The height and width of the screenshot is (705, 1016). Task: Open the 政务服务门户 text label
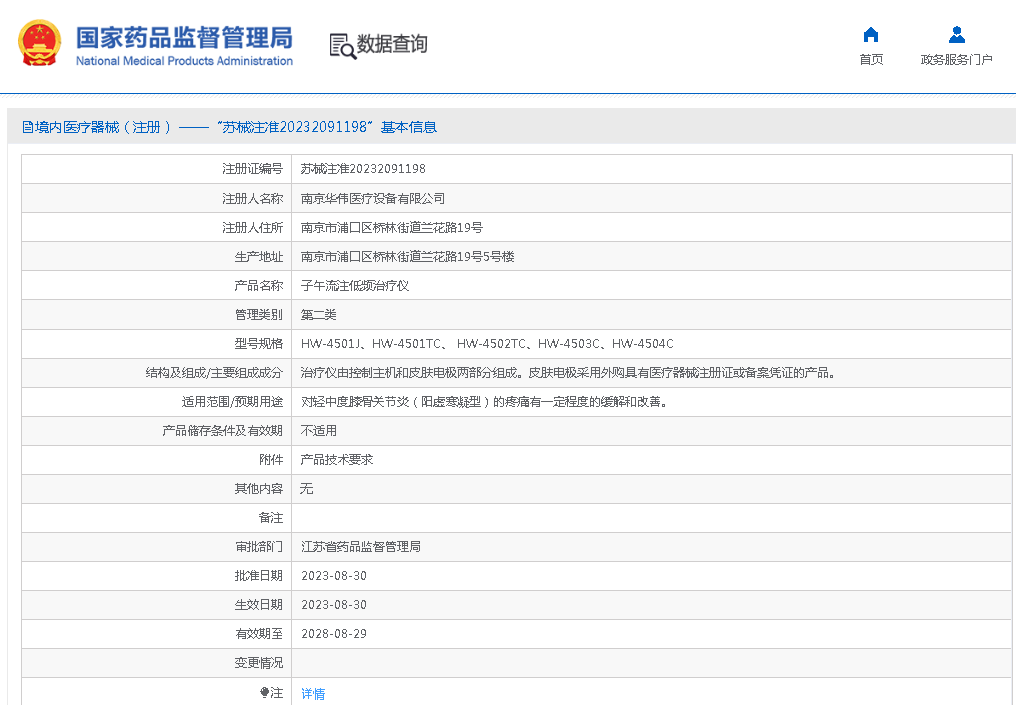point(956,60)
